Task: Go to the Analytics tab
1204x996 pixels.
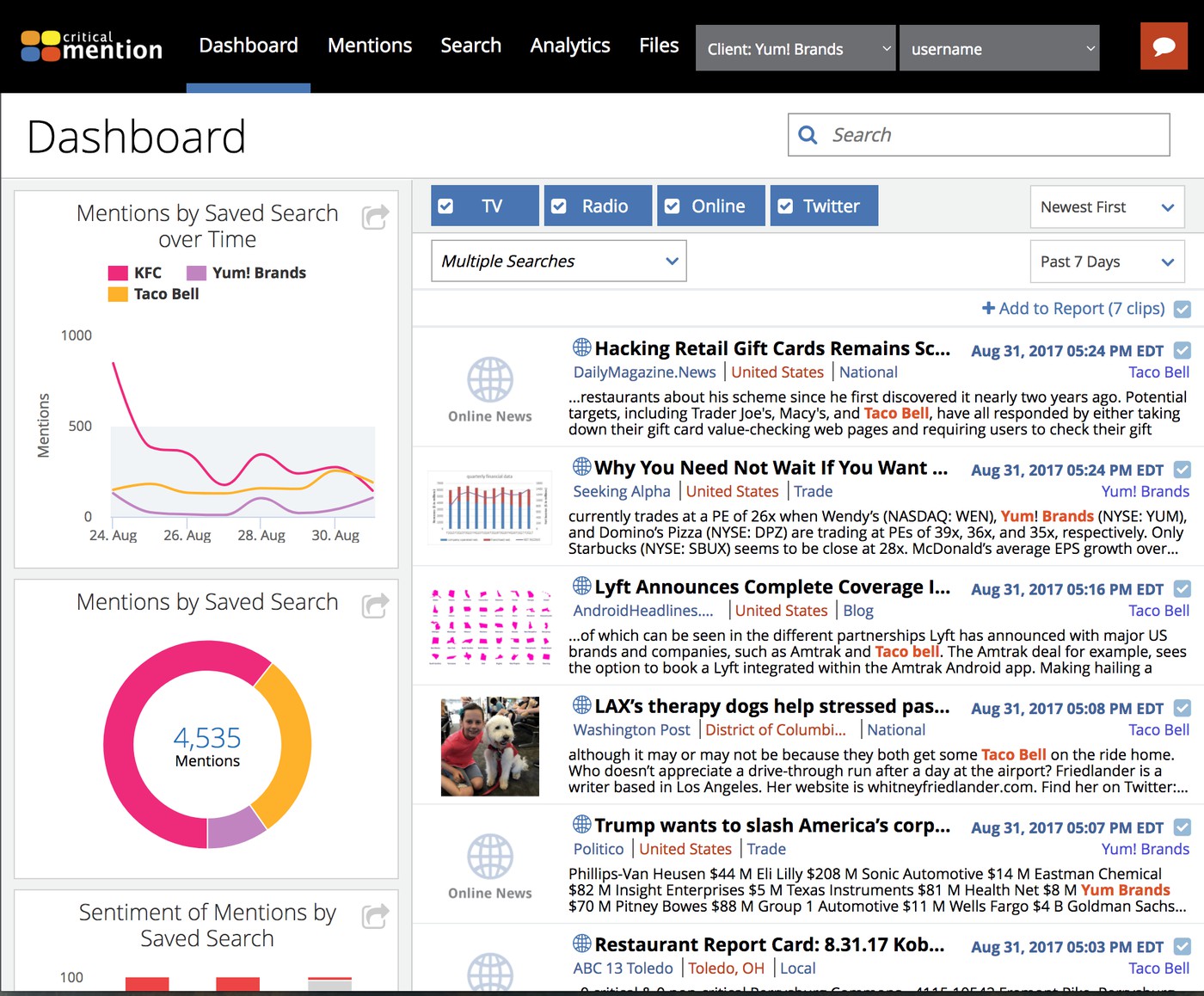Action: 569,46
